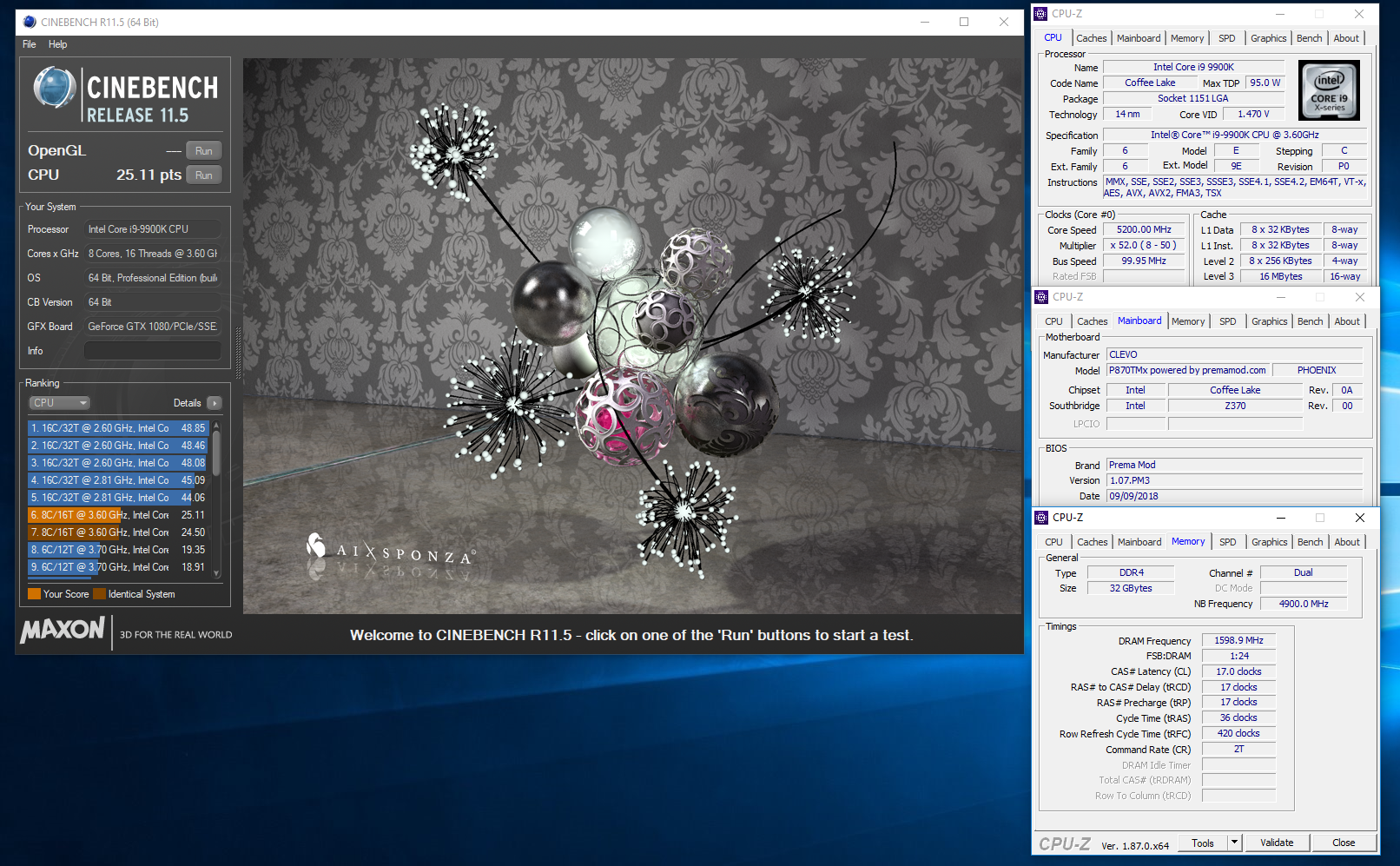Select ranking entry 8 with score 19.35
Viewport: 1400px width, 866px height.
click(118, 550)
